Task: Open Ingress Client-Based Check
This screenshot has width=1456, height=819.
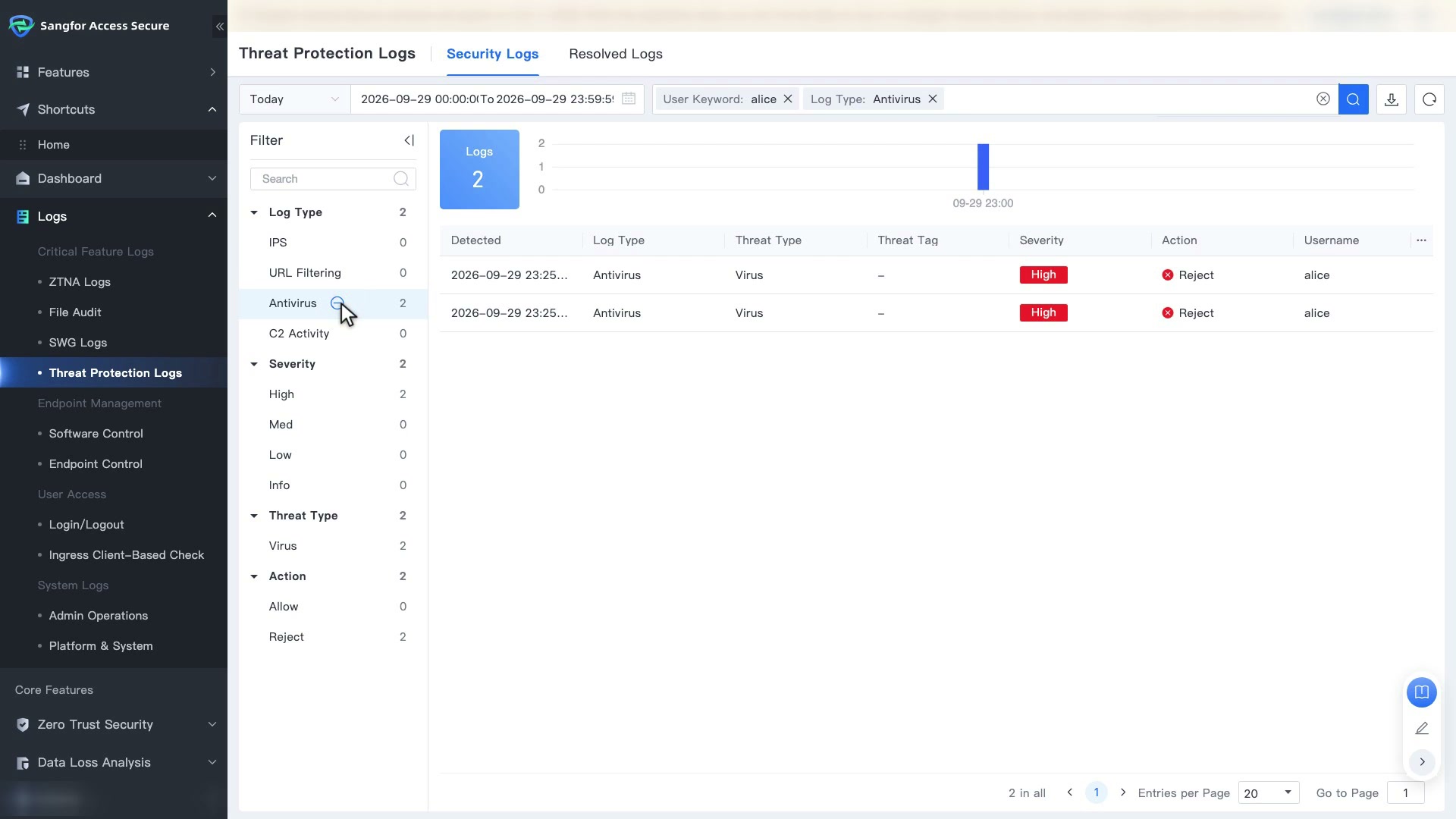Action: coord(127,554)
